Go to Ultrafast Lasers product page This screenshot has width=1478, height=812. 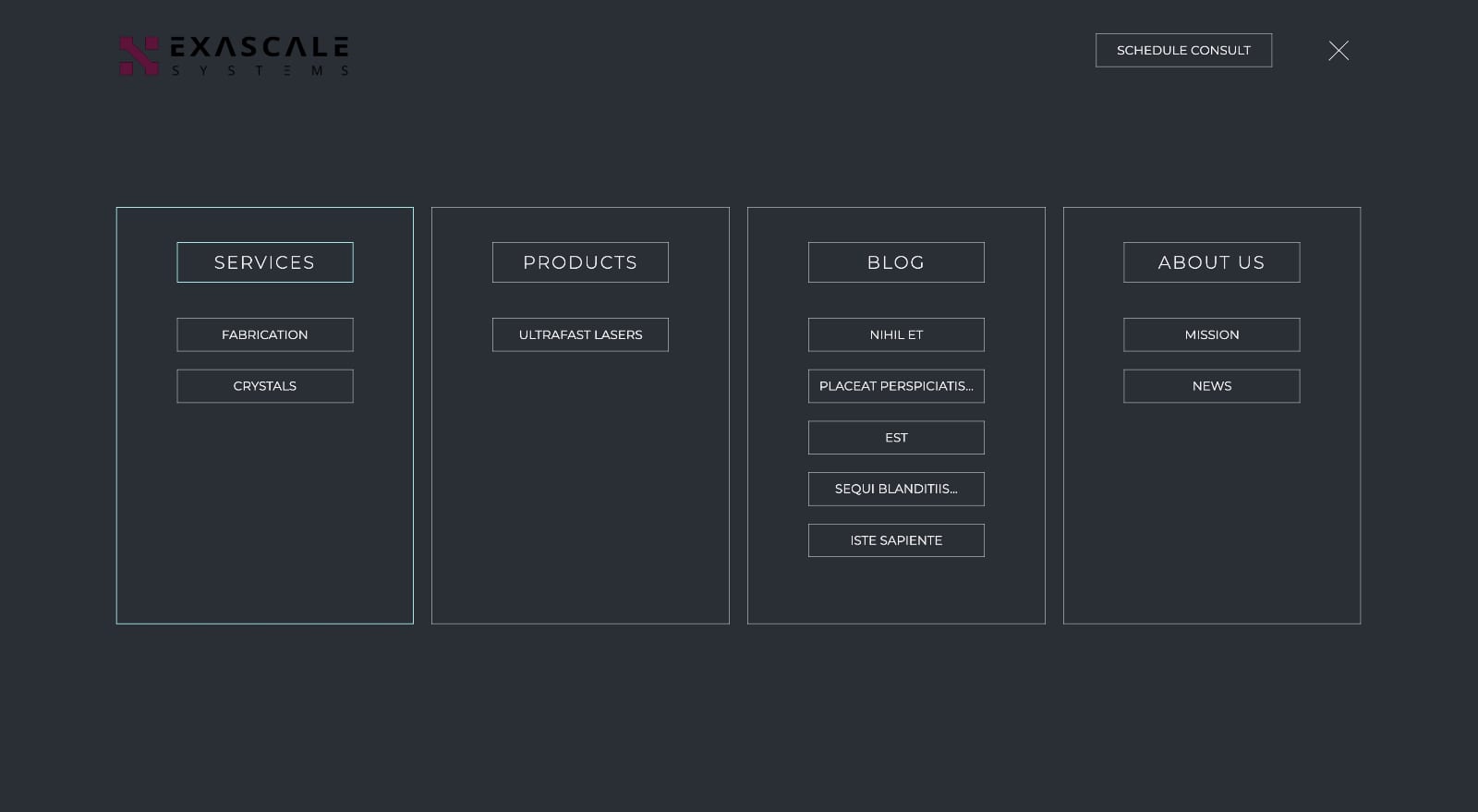coord(580,334)
